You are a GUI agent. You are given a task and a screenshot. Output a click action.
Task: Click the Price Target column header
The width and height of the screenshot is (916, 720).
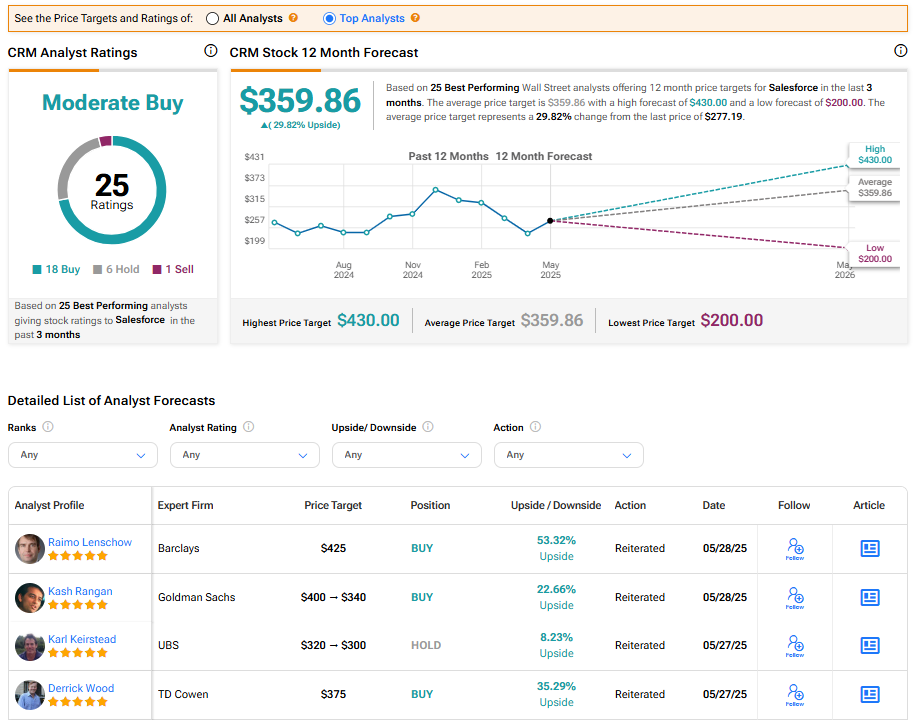333,506
